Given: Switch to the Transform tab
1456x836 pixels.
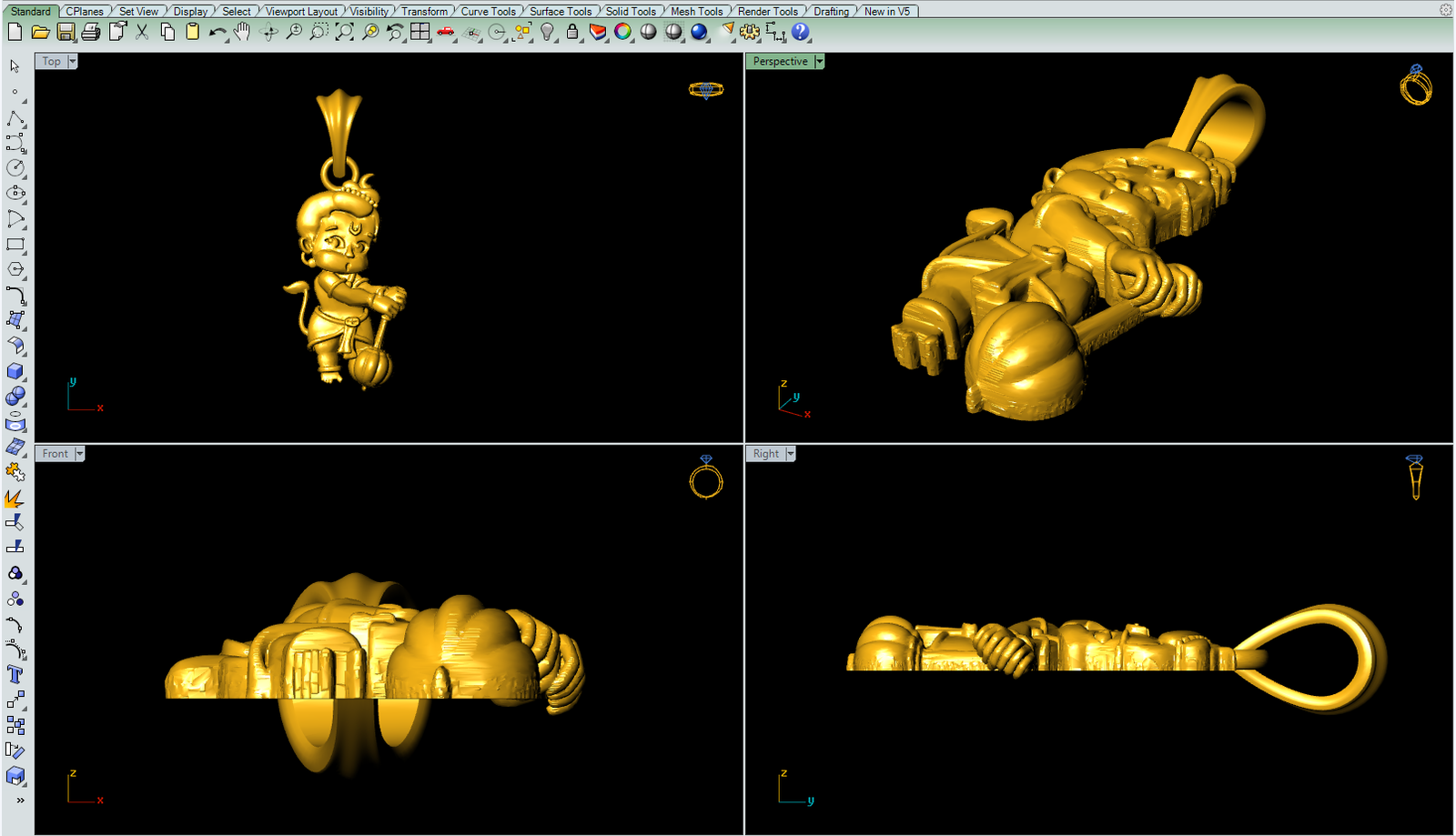Looking at the screenshot, I should click(424, 11).
